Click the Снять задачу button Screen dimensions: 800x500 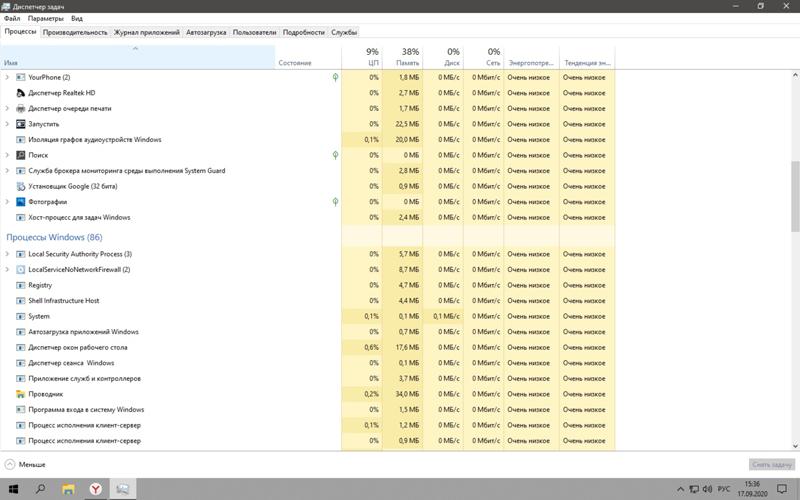771,465
